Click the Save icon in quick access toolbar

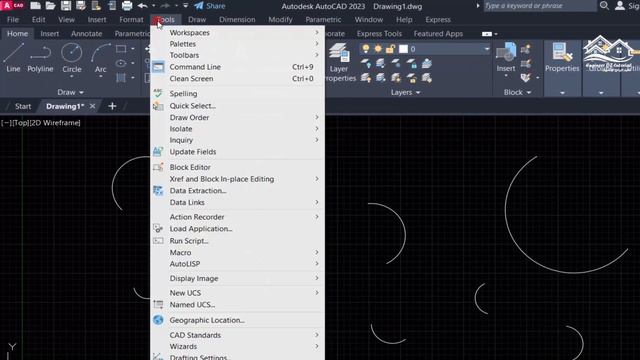click(x=66, y=6)
